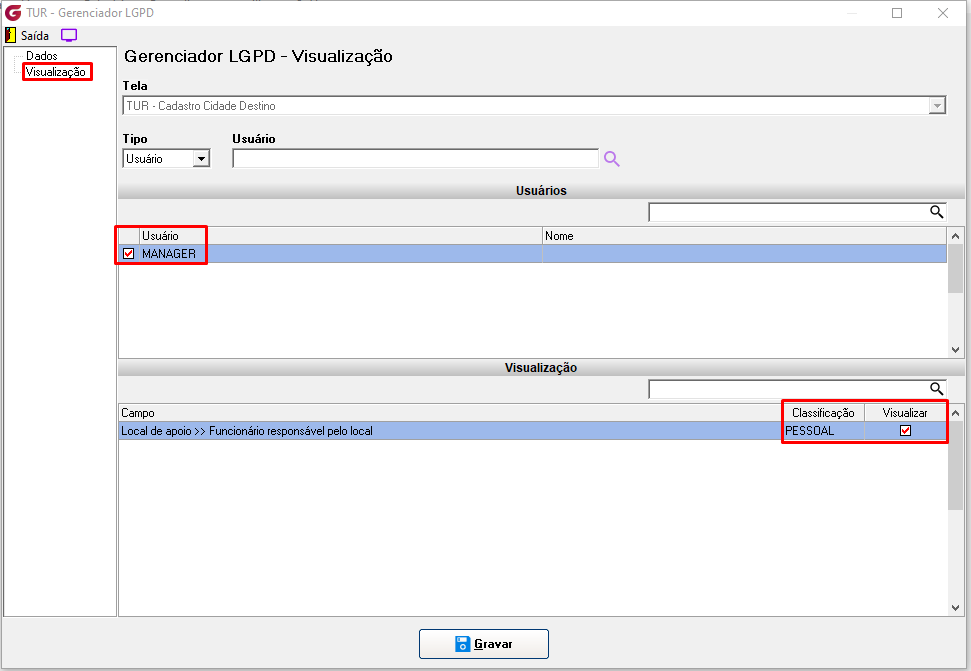The image size is (971, 671).
Task: Click the floppy disk icon on Gravar
Action: 463,644
